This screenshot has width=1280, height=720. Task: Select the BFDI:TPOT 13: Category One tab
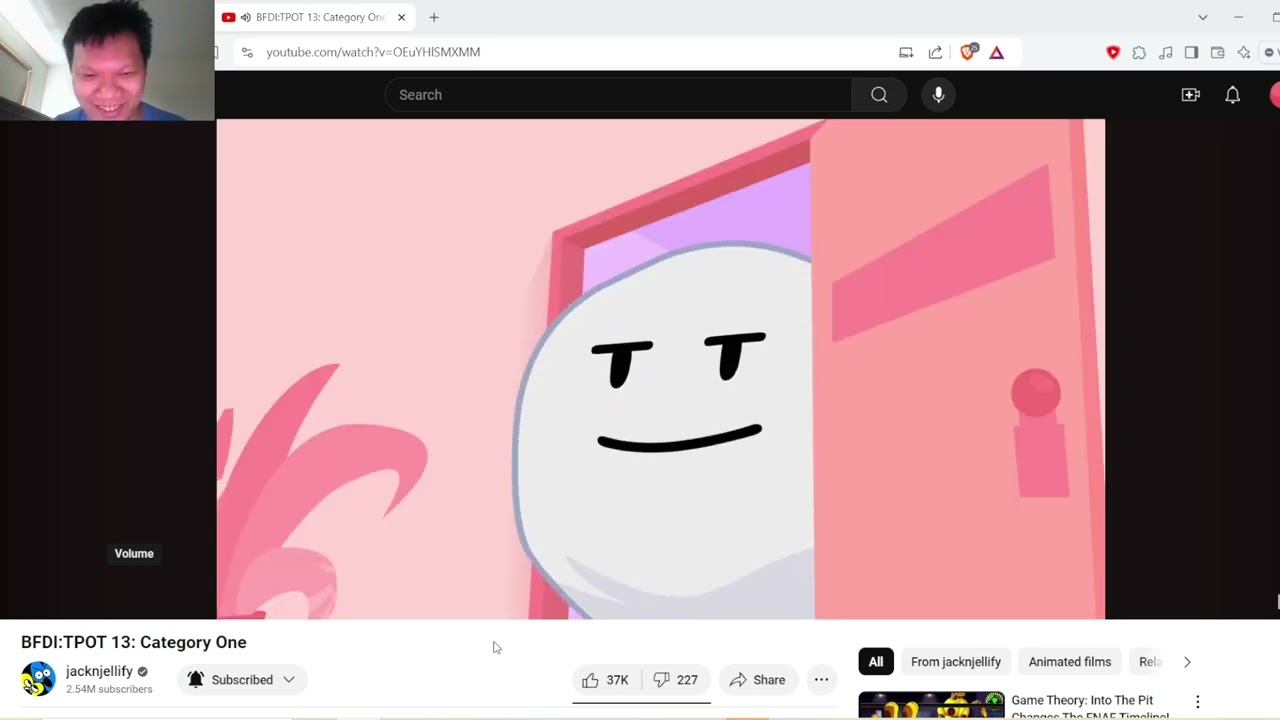pyautogui.click(x=314, y=17)
